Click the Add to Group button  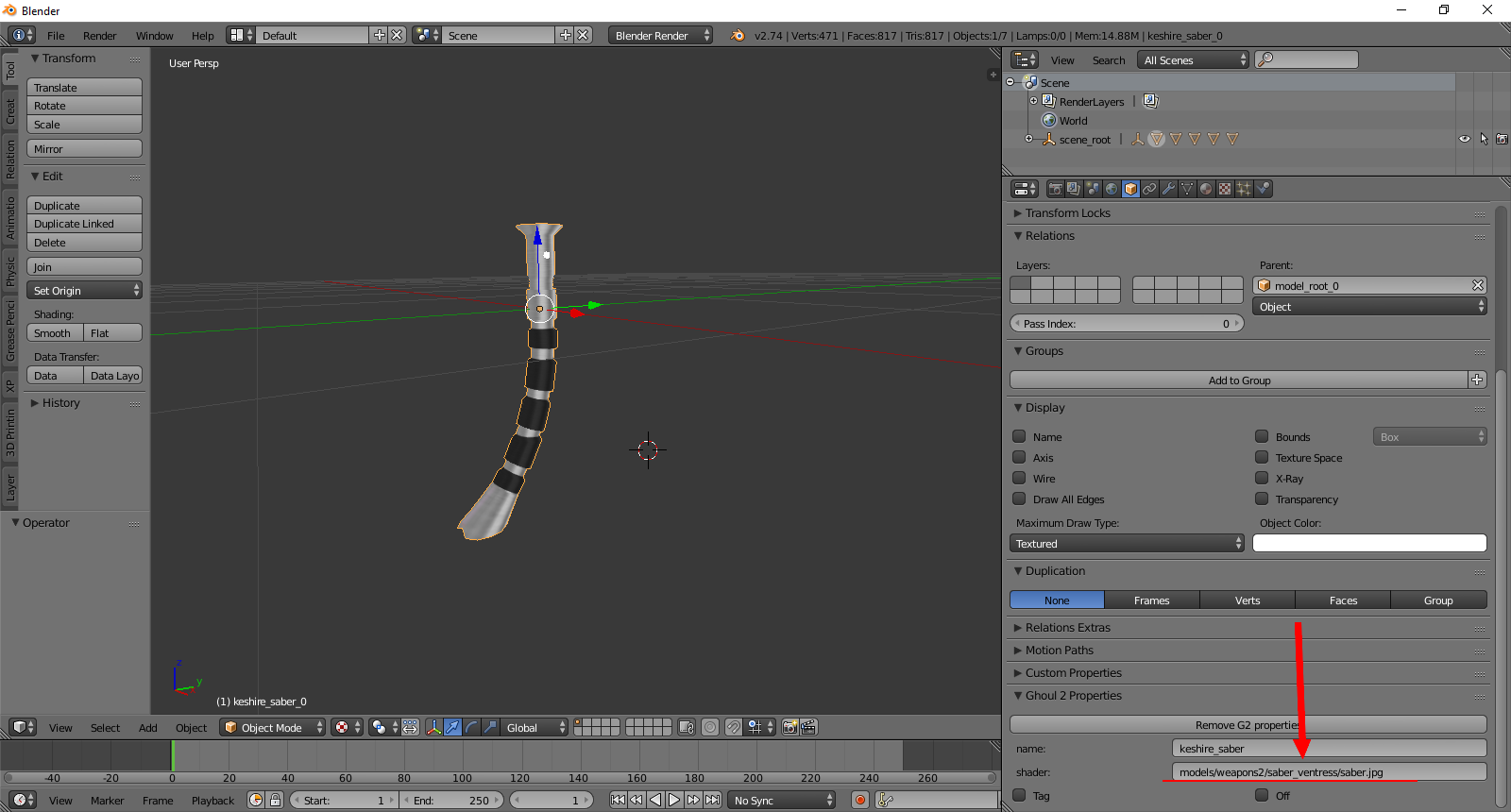[1239, 380]
